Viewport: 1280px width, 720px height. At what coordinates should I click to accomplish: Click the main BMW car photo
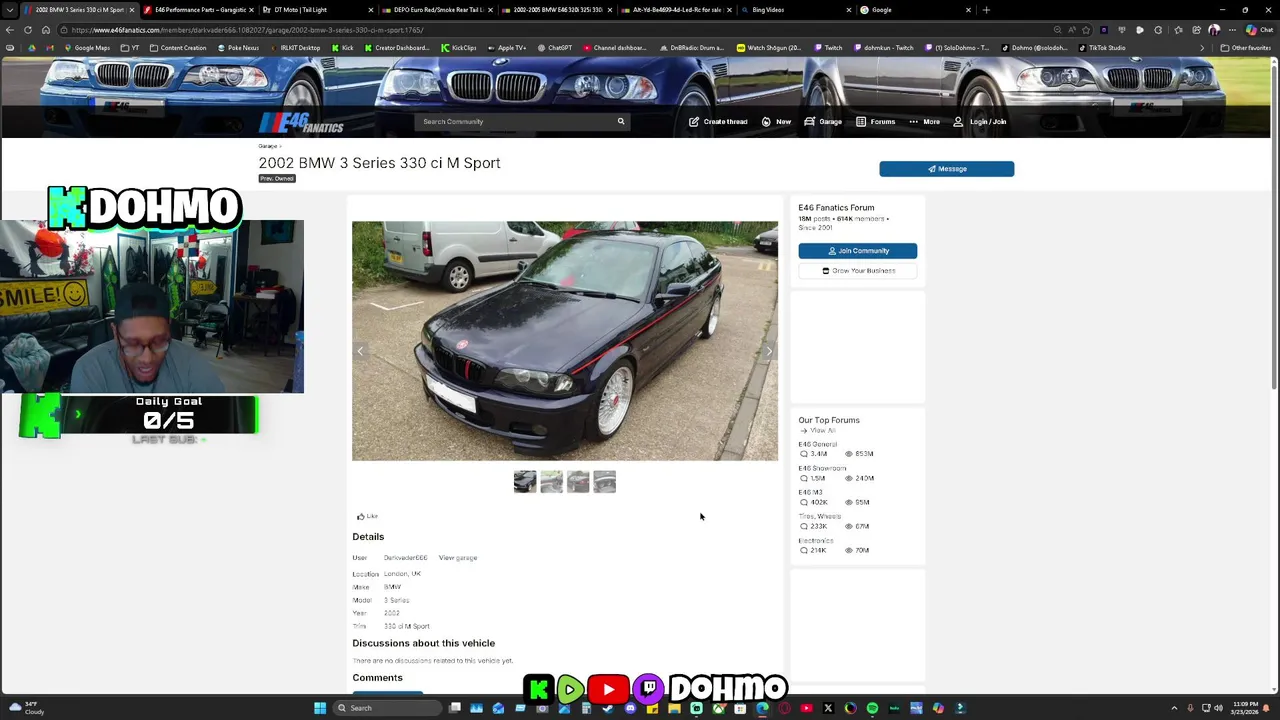[x=565, y=341]
